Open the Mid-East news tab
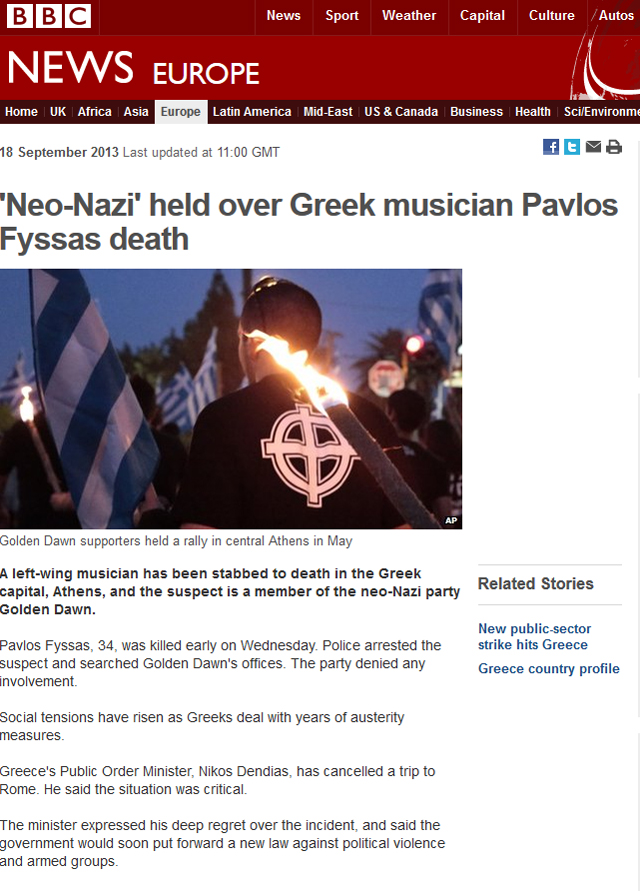This screenshot has height=891, width=640. pos(327,112)
